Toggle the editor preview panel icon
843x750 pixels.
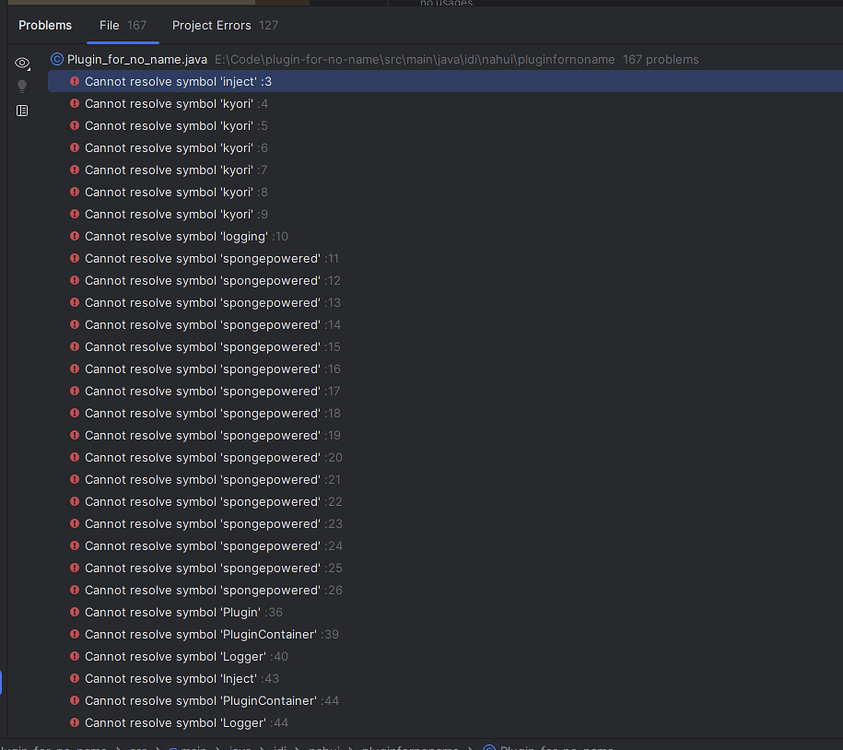pyautogui.click(x=22, y=111)
